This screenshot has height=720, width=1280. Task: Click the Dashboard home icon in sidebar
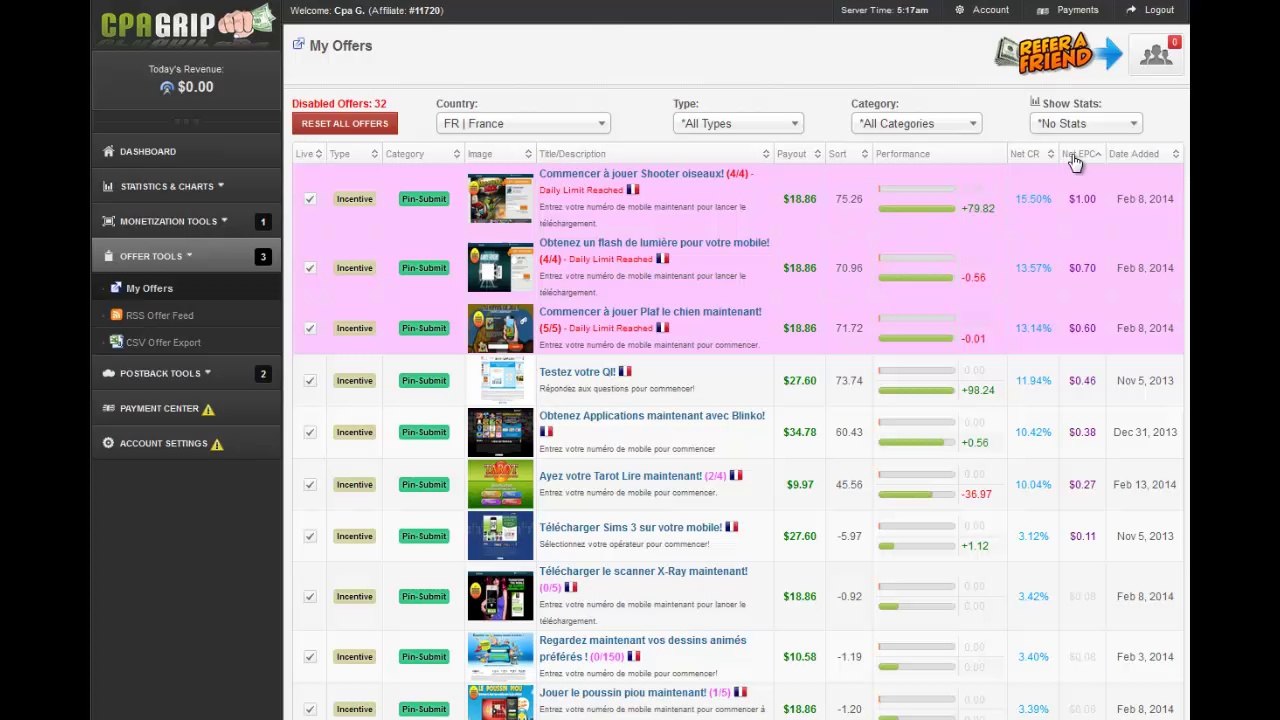(x=108, y=152)
